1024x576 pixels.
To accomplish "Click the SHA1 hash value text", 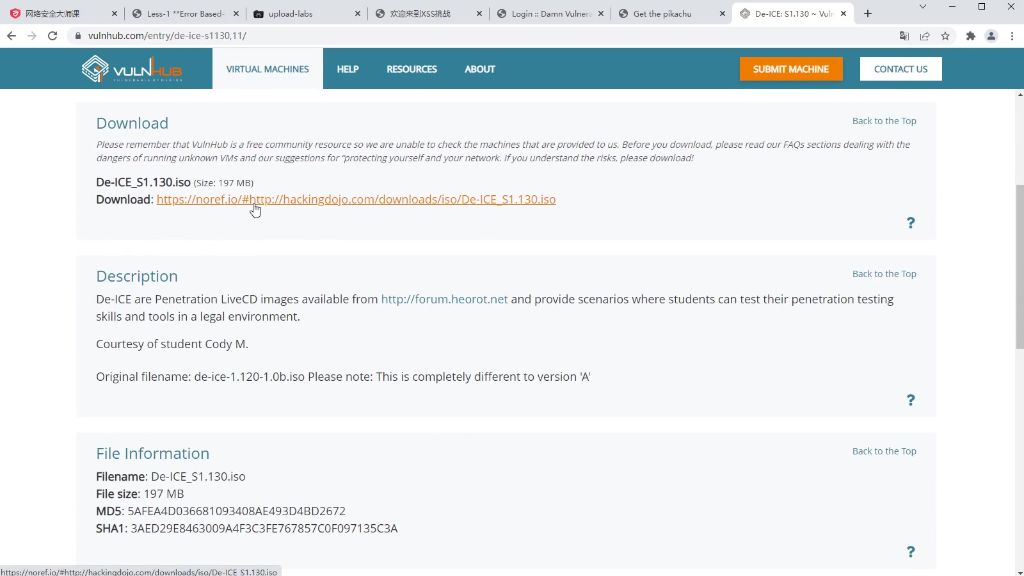I will pyautogui.click(x=264, y=528).
